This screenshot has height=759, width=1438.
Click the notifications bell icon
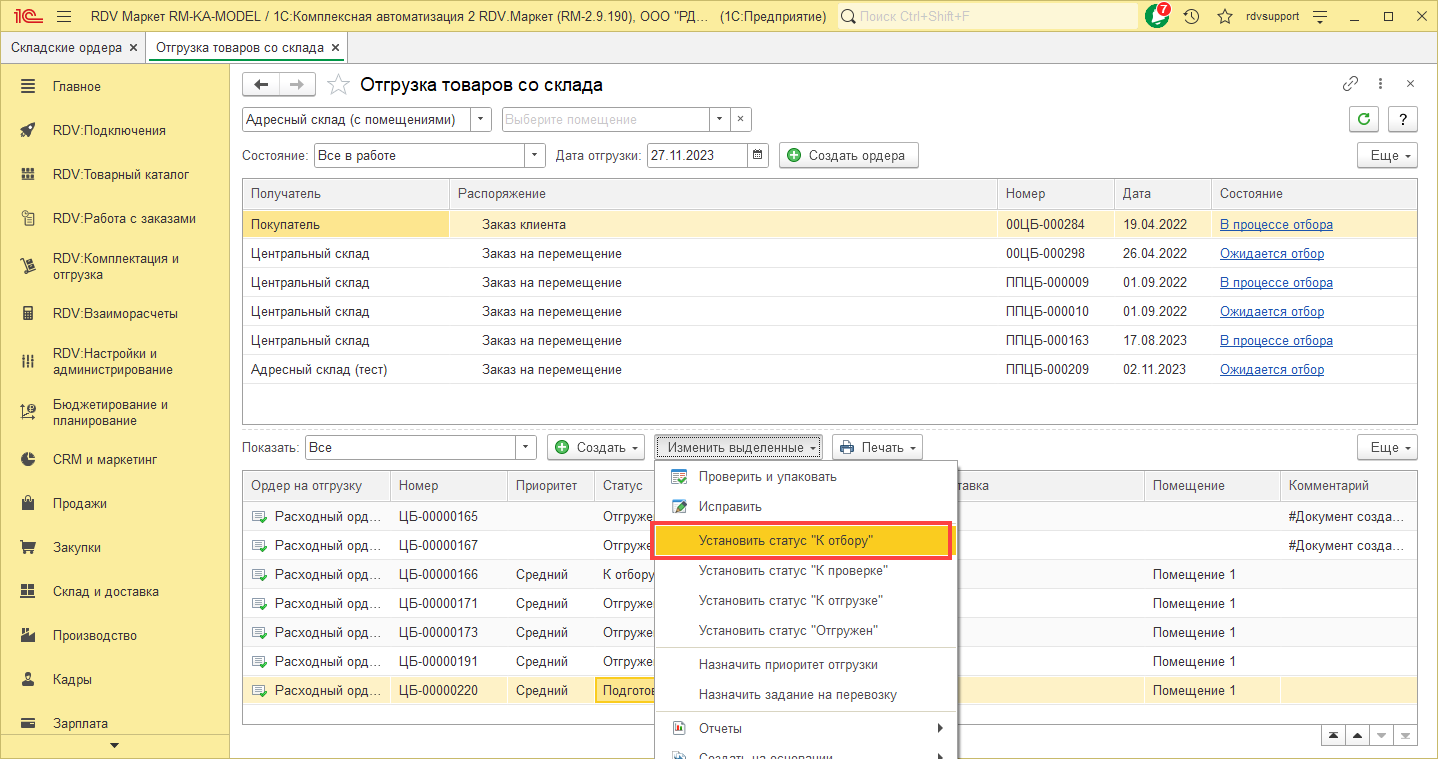click(1157, 17)
